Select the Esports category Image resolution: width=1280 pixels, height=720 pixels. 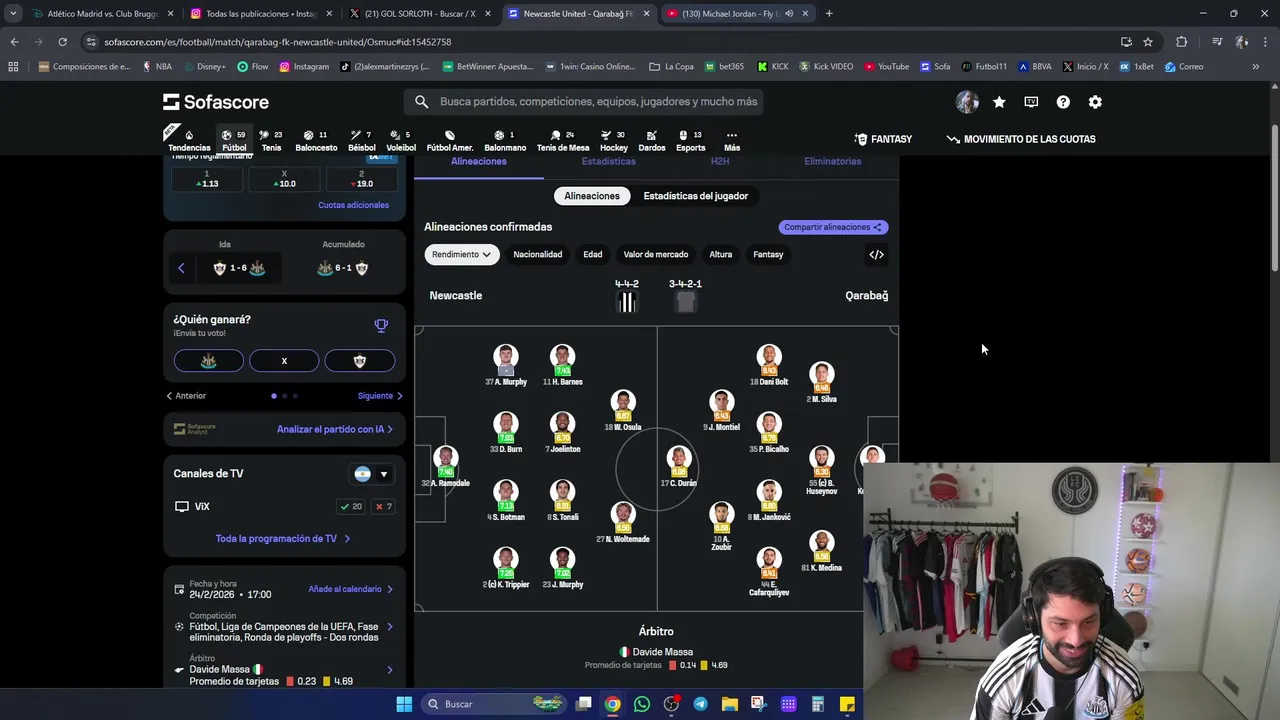[x=690, y=140]
